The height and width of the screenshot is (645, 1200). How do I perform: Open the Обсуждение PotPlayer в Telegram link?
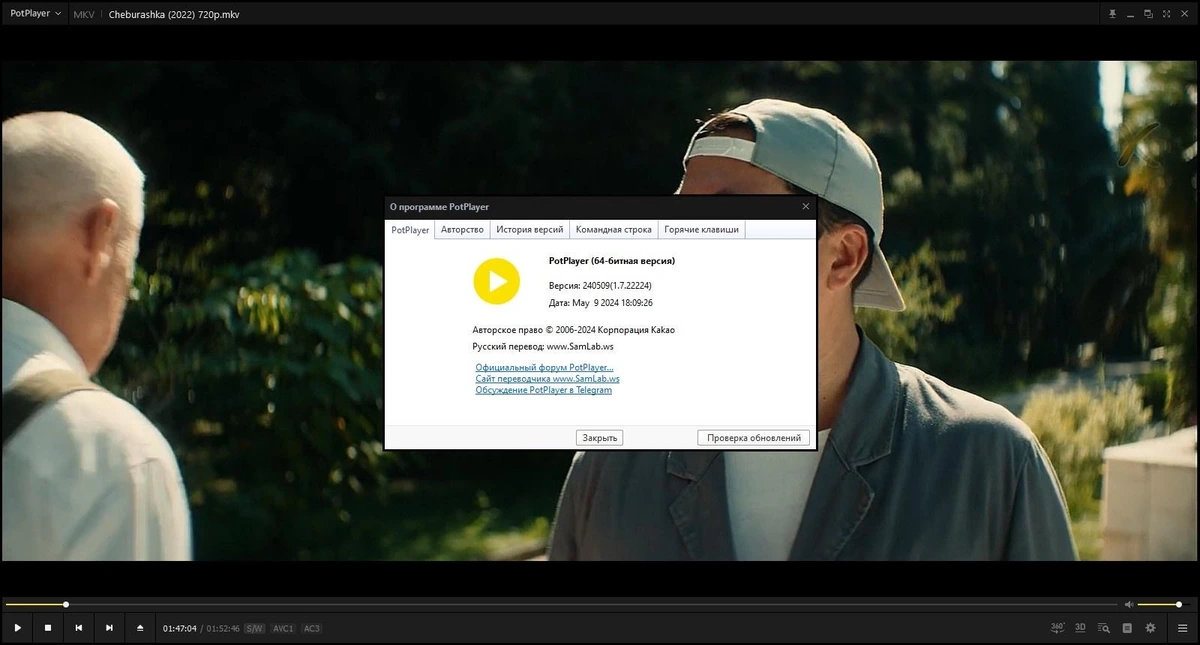point(543,391)
